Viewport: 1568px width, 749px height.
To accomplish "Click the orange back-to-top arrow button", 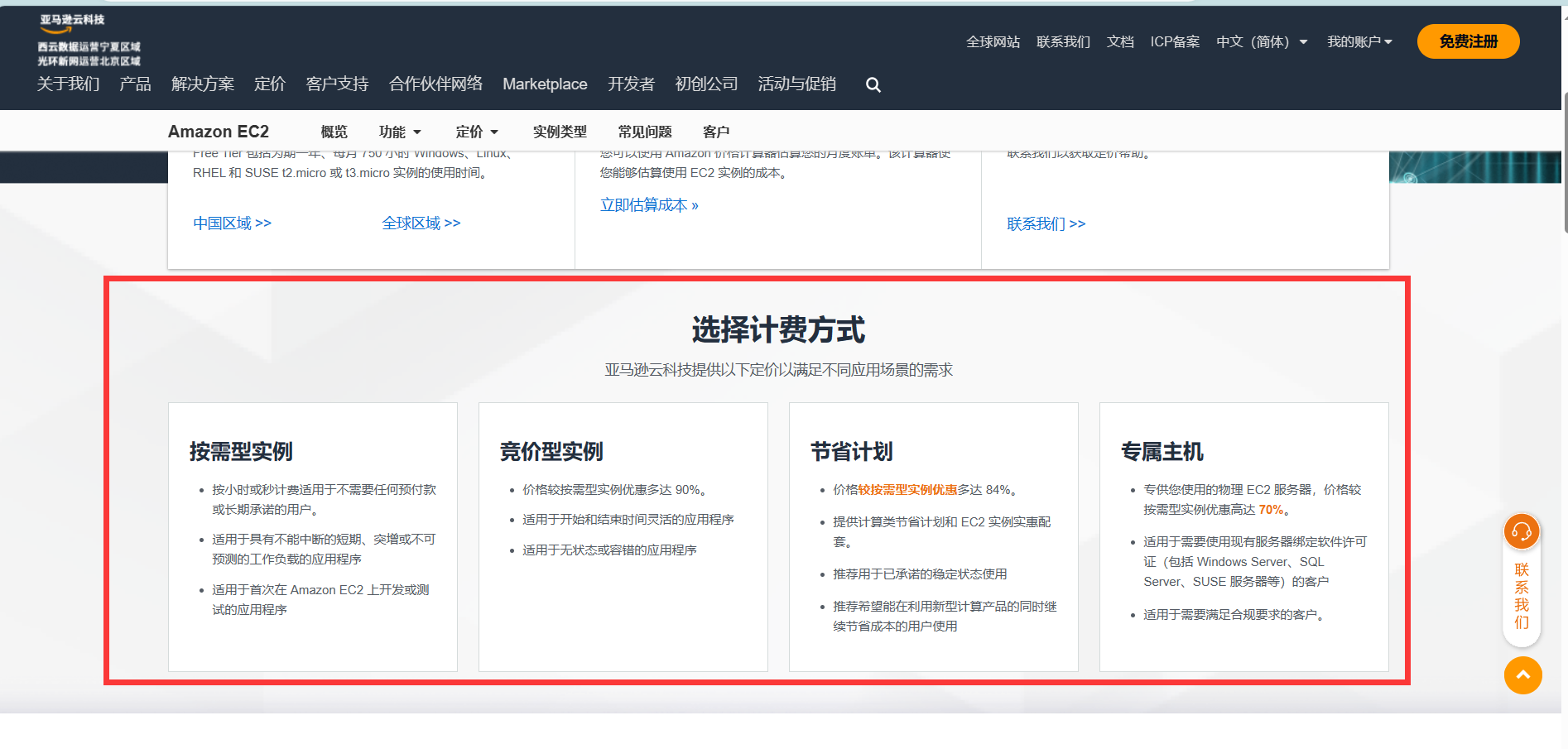I will pos(1522,675).
